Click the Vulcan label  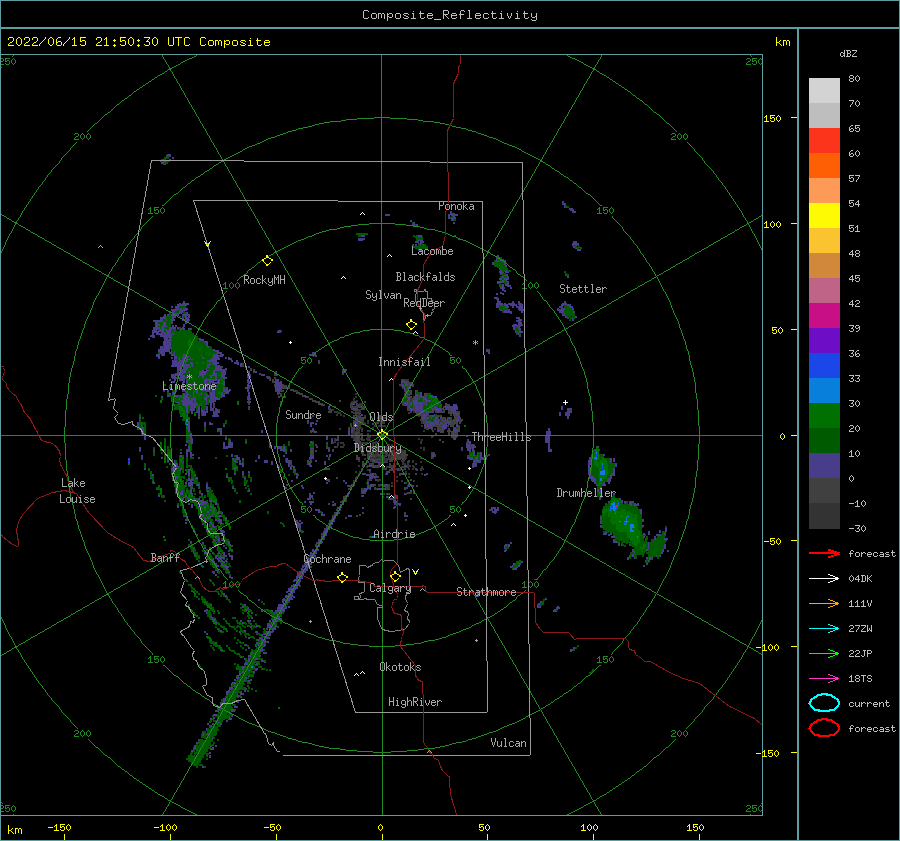coord(508,743)
